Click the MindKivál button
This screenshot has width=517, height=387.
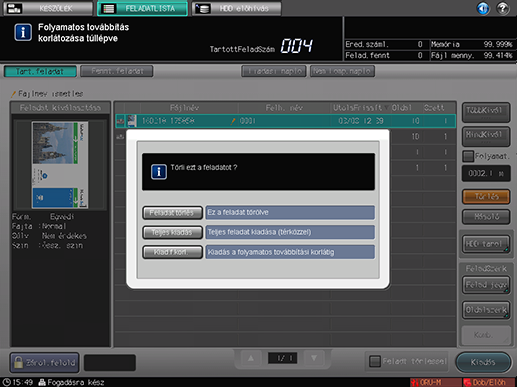tap(486, 137)
